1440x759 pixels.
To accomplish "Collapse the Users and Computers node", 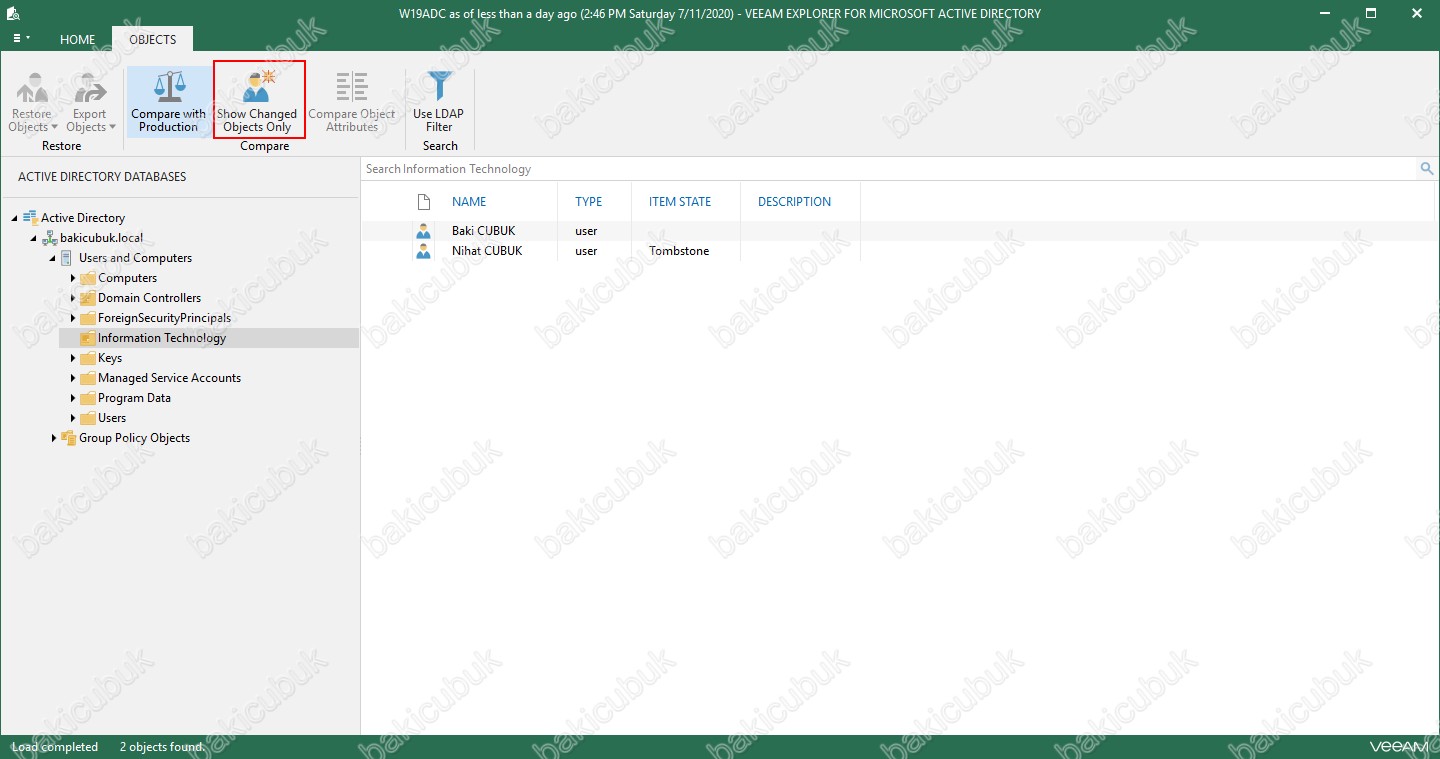I will click(x=52, y=258).
